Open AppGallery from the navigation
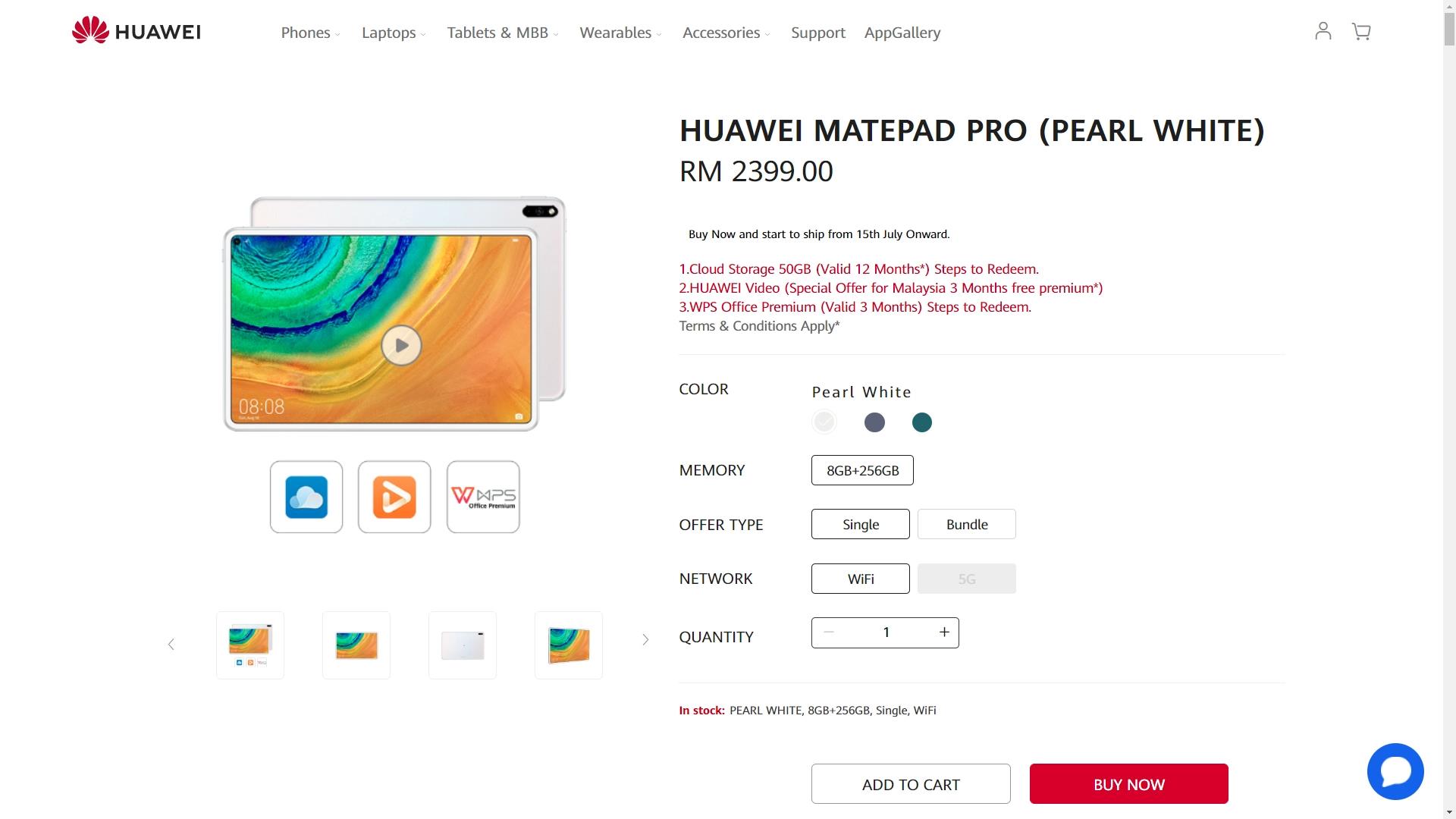Image resolution: width=1456 pixels, height=819 pixels. (902, 33)
